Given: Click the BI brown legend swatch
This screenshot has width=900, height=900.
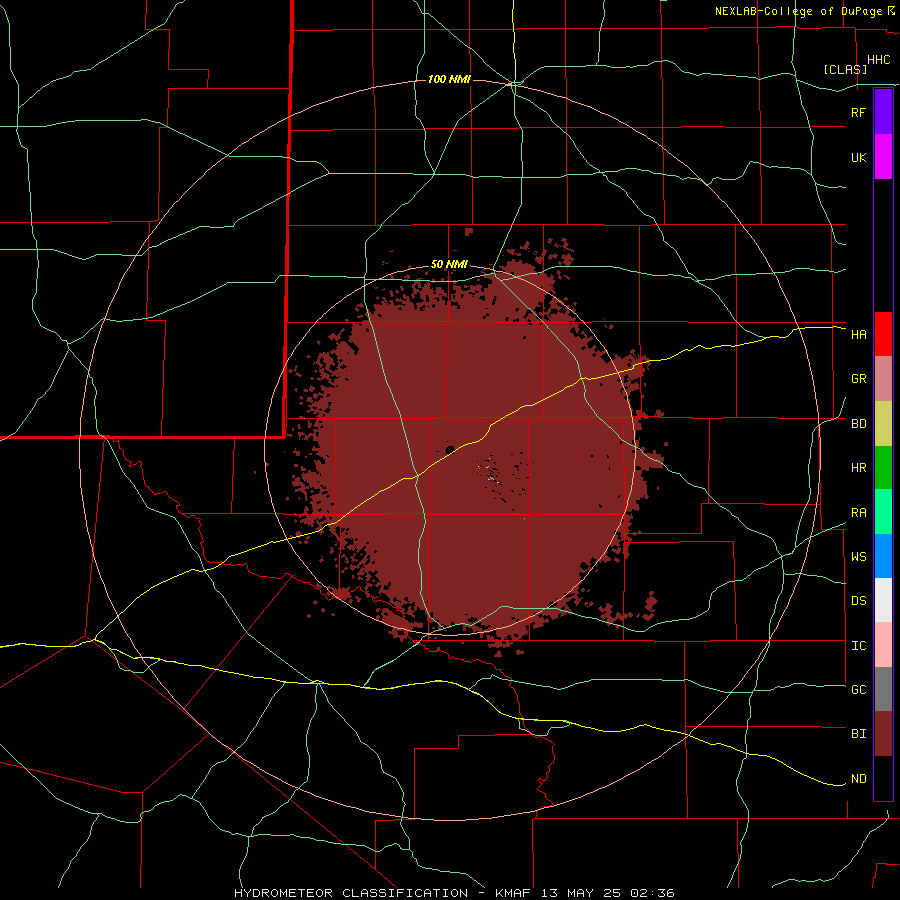Looking at the screenshot, I should tap(883, 734).
